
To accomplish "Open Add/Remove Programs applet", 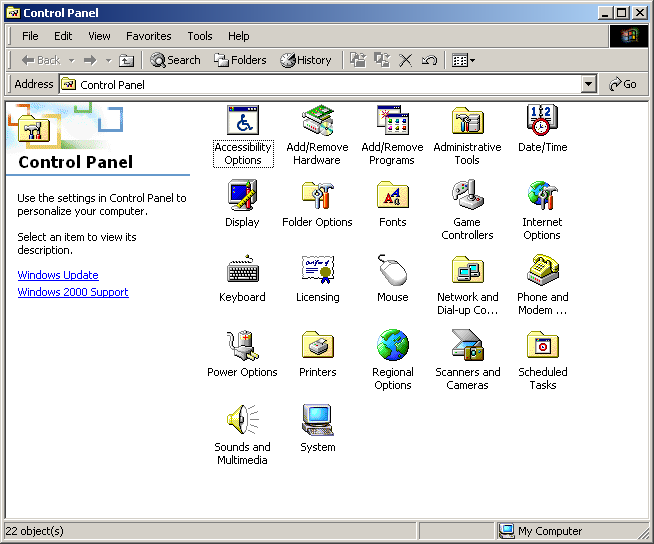I will coord(392,121).
